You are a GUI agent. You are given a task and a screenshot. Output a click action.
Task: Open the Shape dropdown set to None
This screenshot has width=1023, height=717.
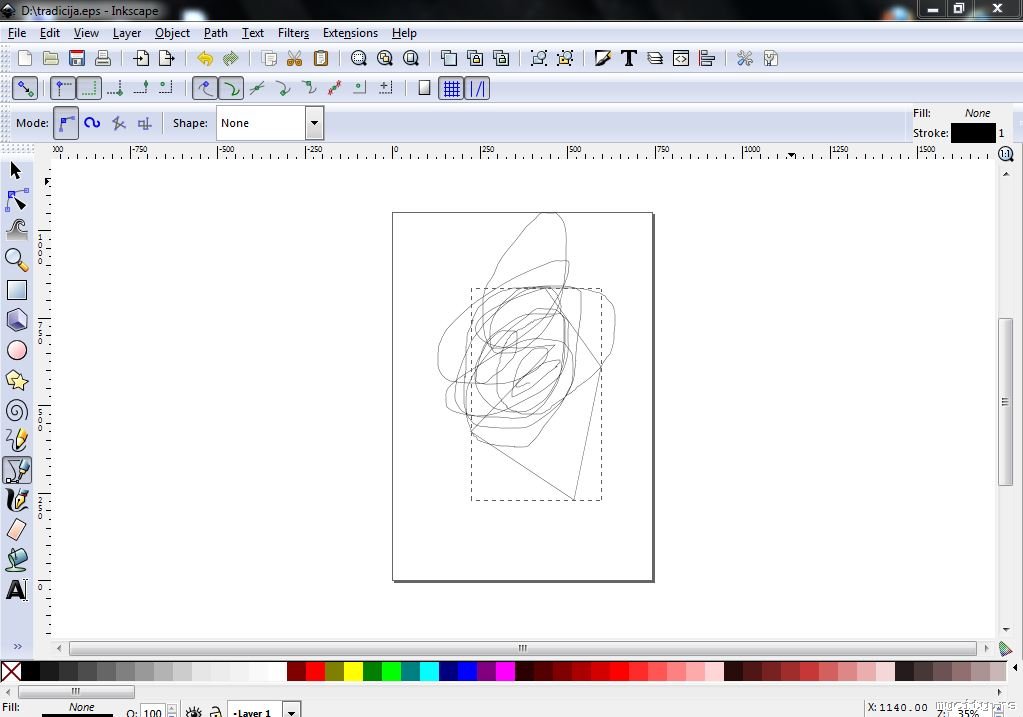pyautogui.click(x=314, y=123)
